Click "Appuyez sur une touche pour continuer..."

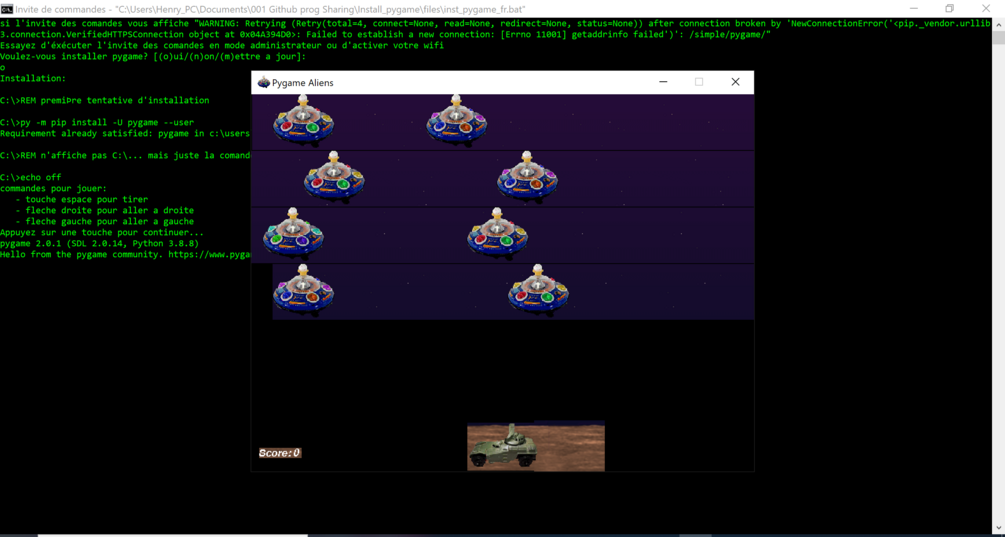click(x=102, y=233)
